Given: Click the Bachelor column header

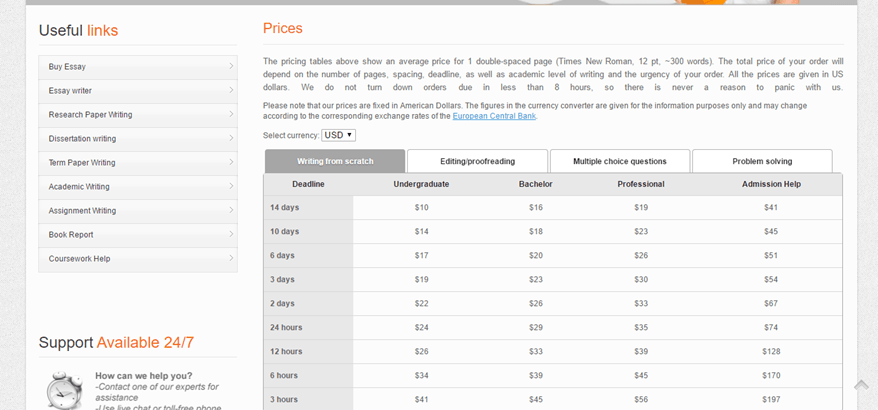Looking at the screenshot, I should (x=535, y=184).
